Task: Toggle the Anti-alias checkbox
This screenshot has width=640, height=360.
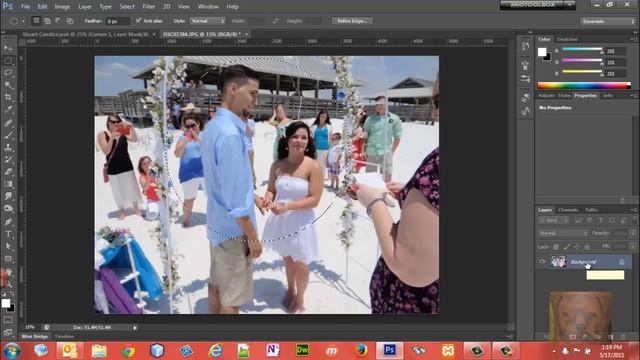Action: click(x=138, y=20)
